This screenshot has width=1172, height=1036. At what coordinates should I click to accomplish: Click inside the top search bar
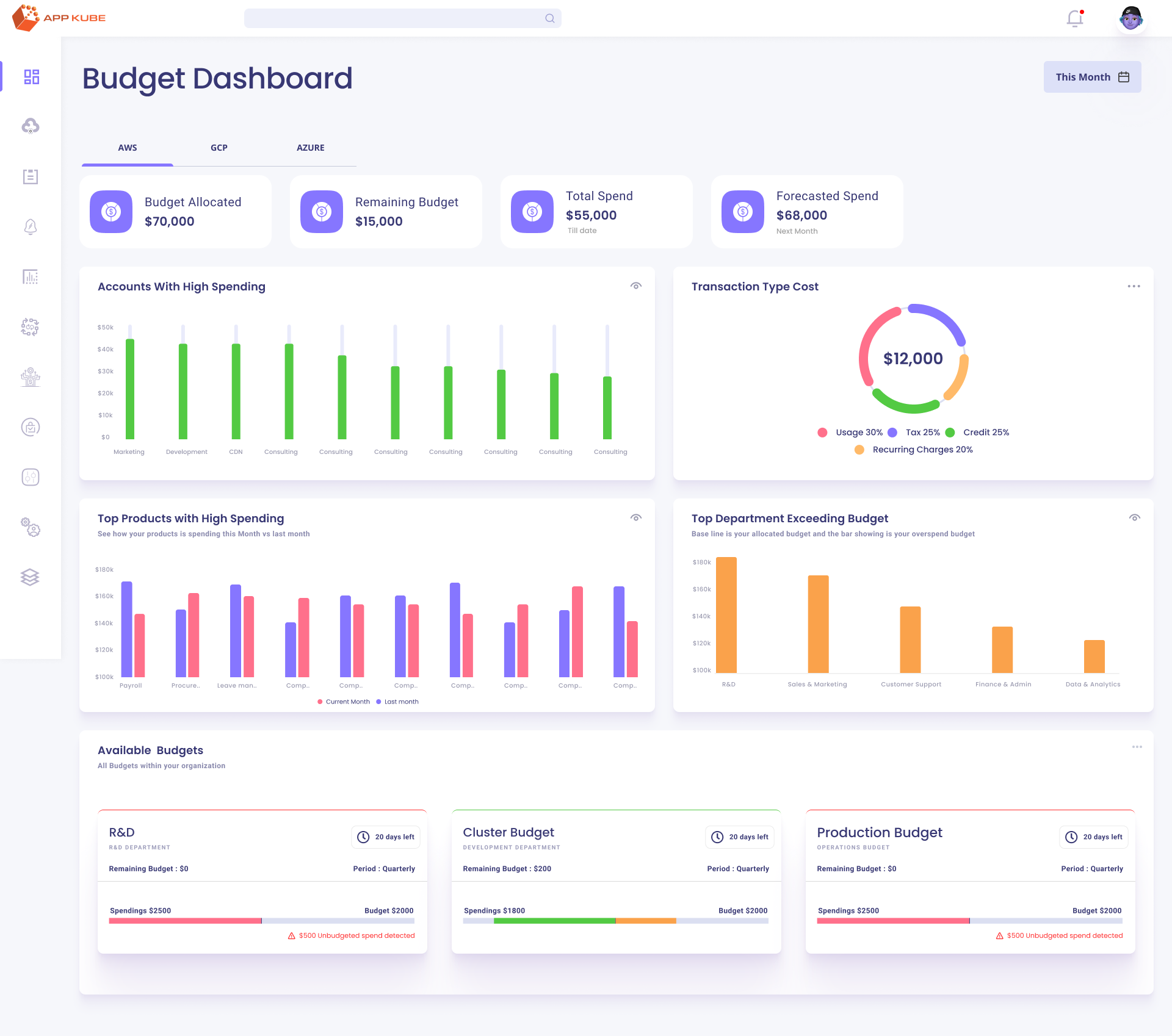(403, 18)
